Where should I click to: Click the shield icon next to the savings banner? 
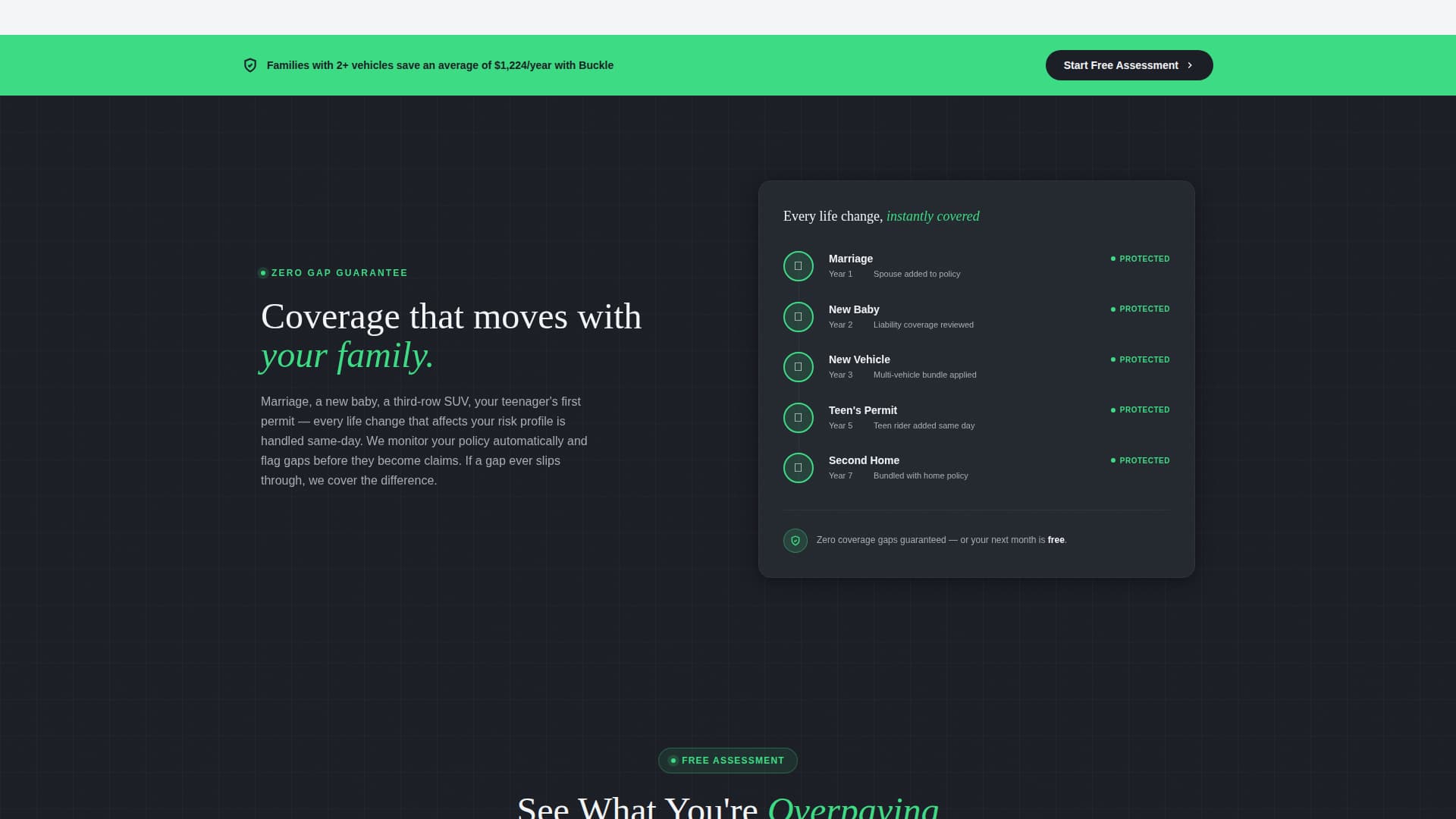click(x=250, y=65)
